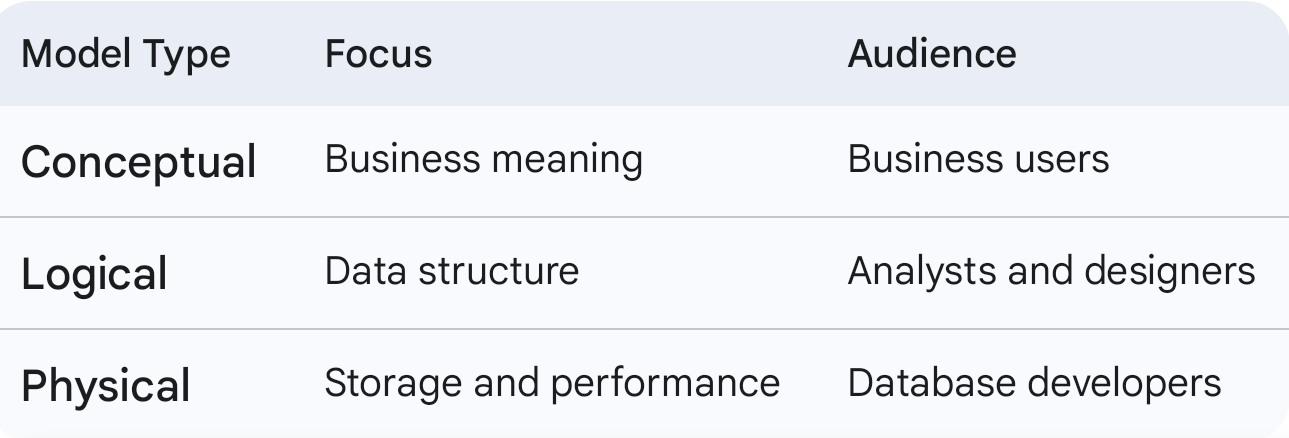Click the Analysts and designers cell
Screen dimensions: 1289x438
pyautogui.click(x=1052, y=271)
